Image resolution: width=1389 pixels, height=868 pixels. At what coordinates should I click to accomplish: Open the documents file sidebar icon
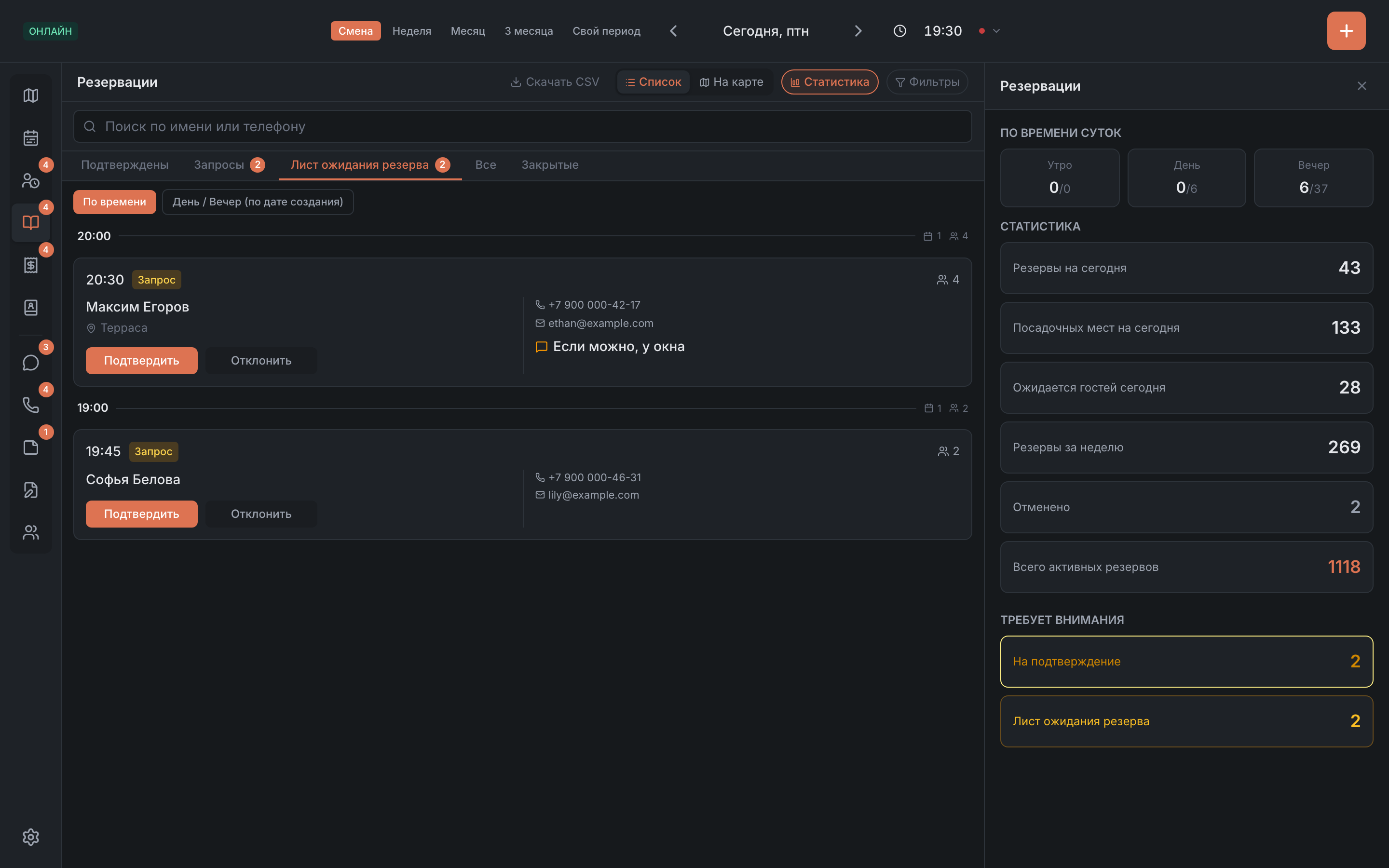[30, 448]
